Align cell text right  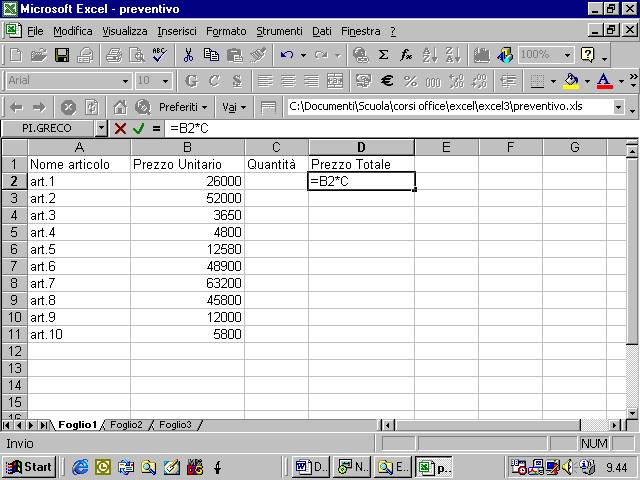click(x=311, y=81)
